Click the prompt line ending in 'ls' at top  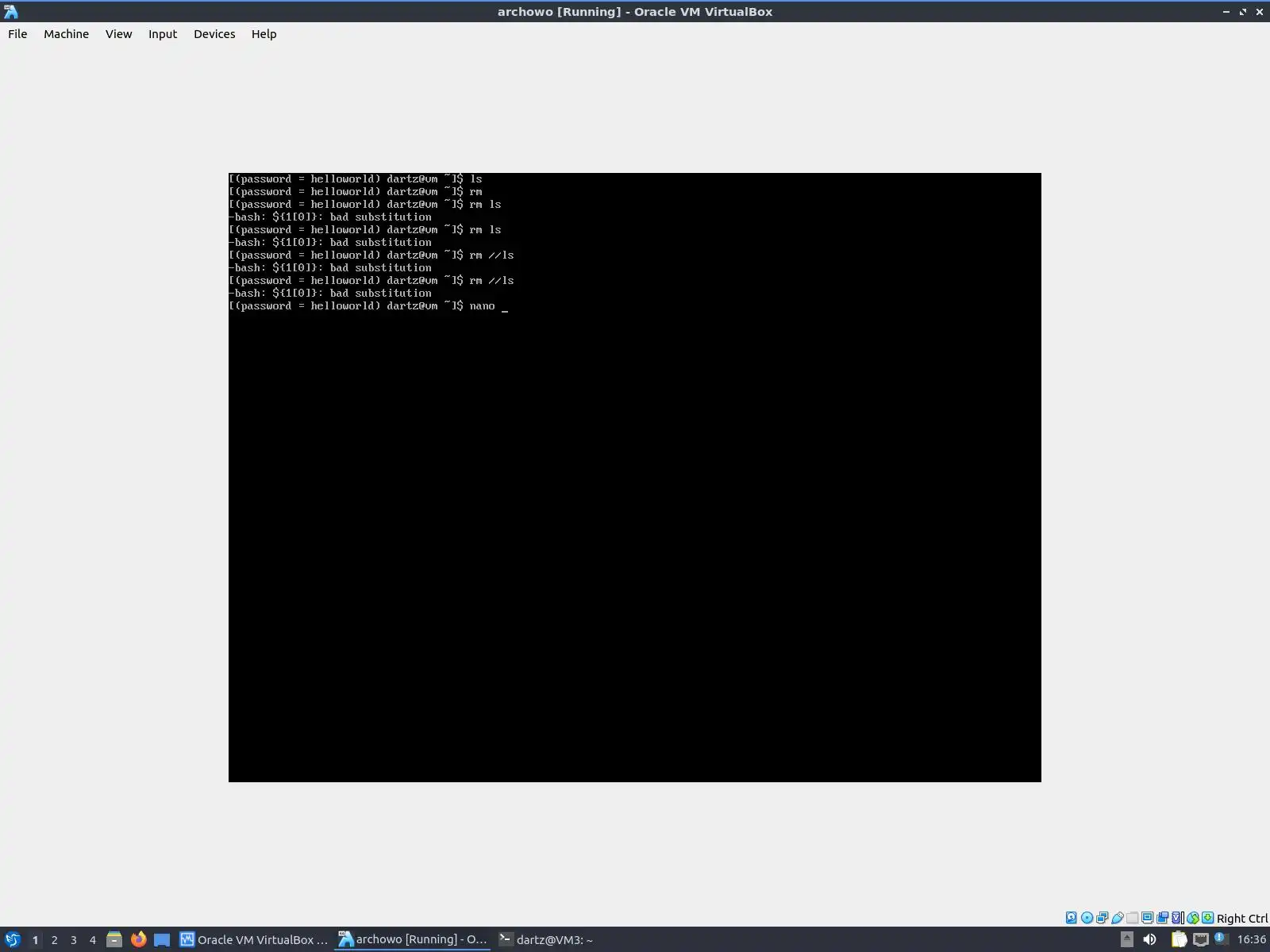(356, 179)
